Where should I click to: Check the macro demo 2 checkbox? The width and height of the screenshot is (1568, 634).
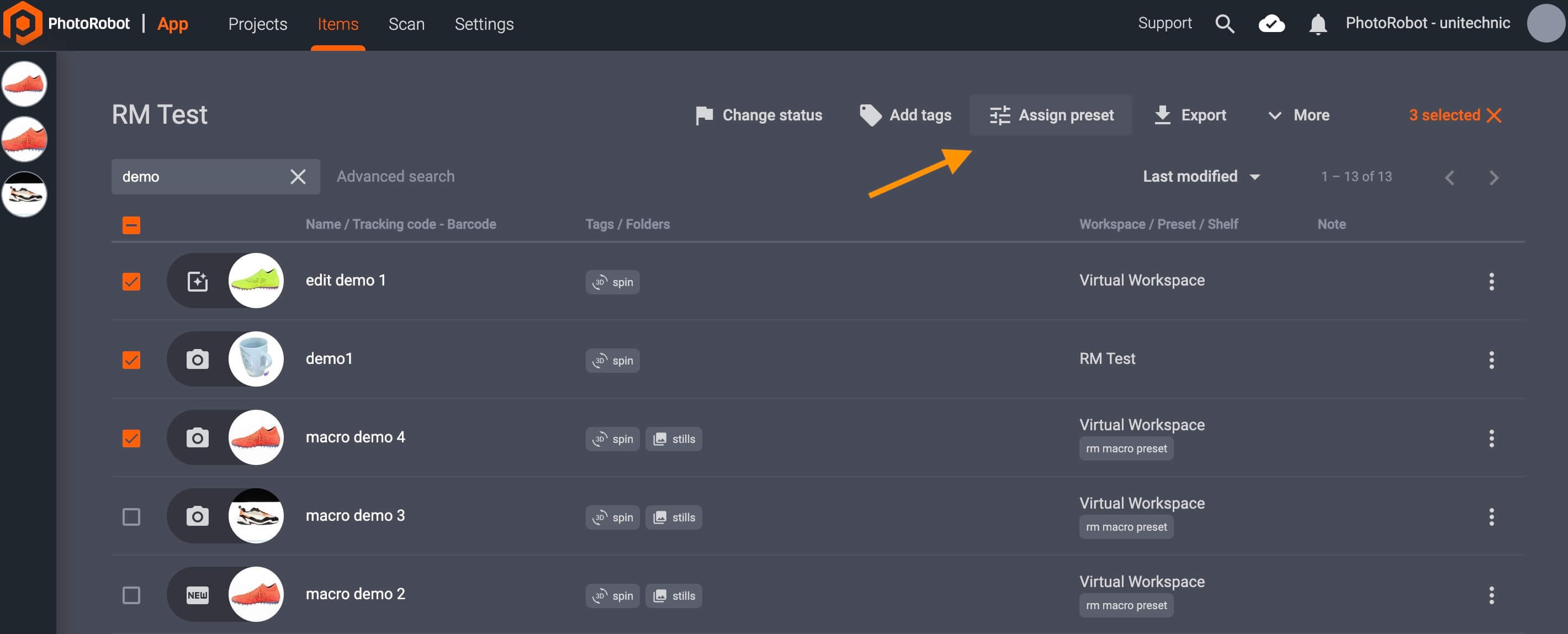pyautogui.click(x=131, y=594)
